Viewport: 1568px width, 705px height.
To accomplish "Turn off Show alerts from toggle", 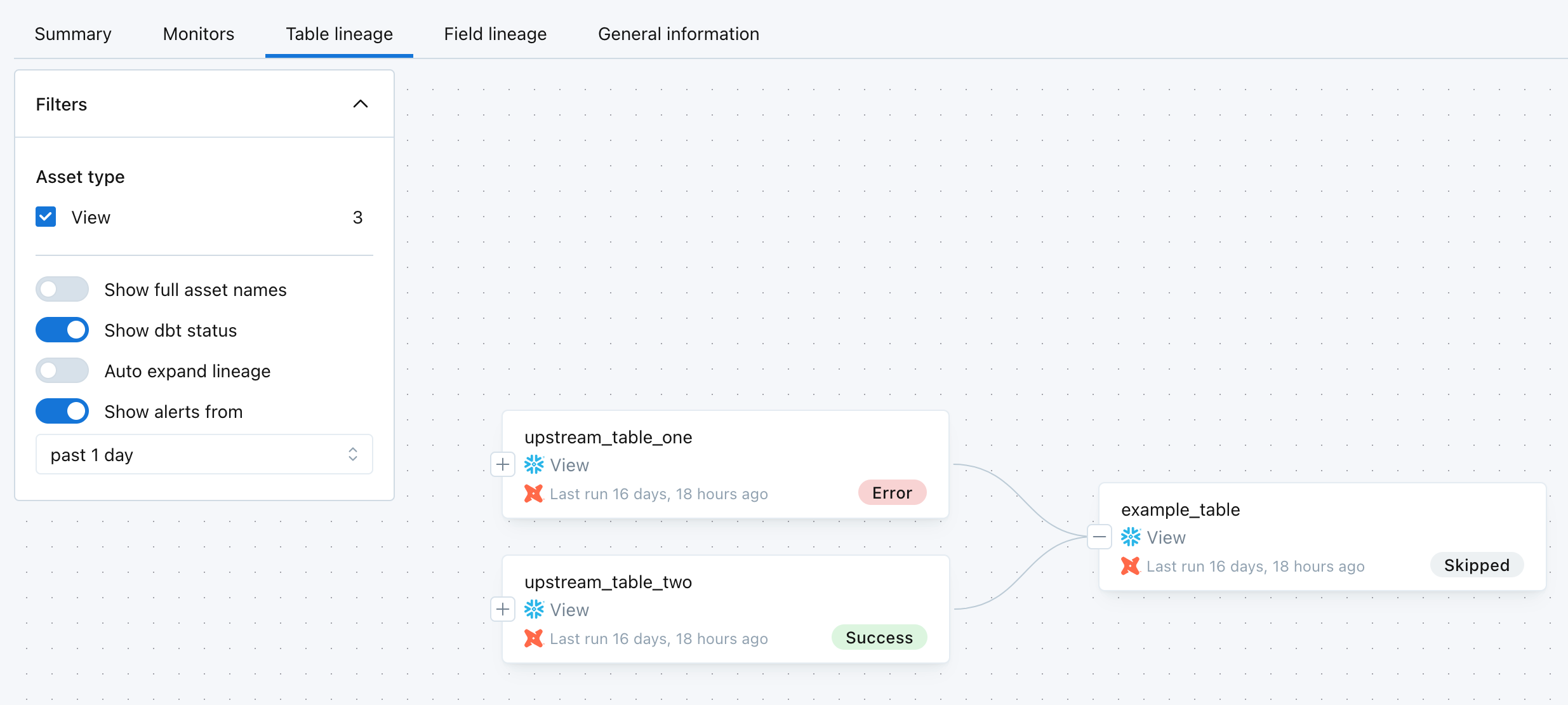I will [62, 412].
